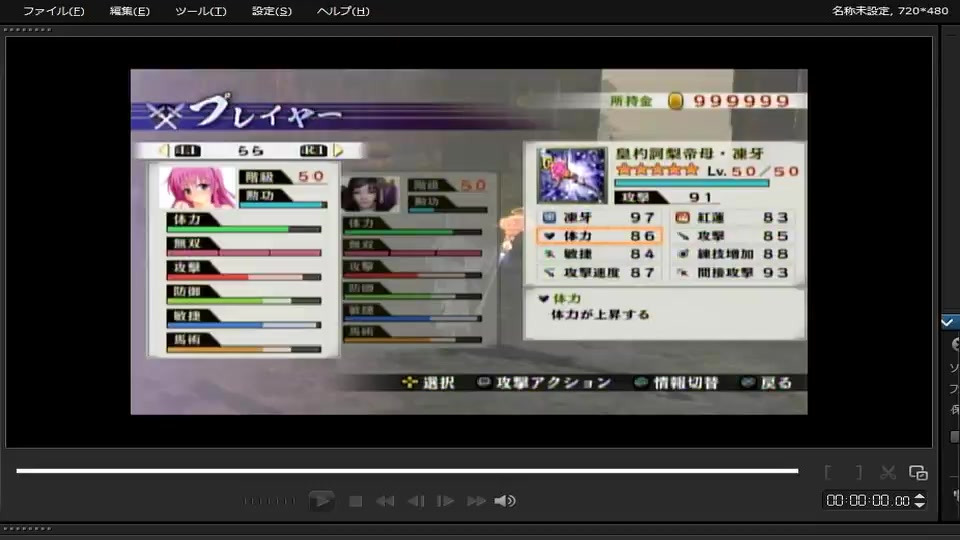Start playback with the Play button
The width and height of the screenshot is (960, 540).
pyautogui.click(x=321, y=501)
